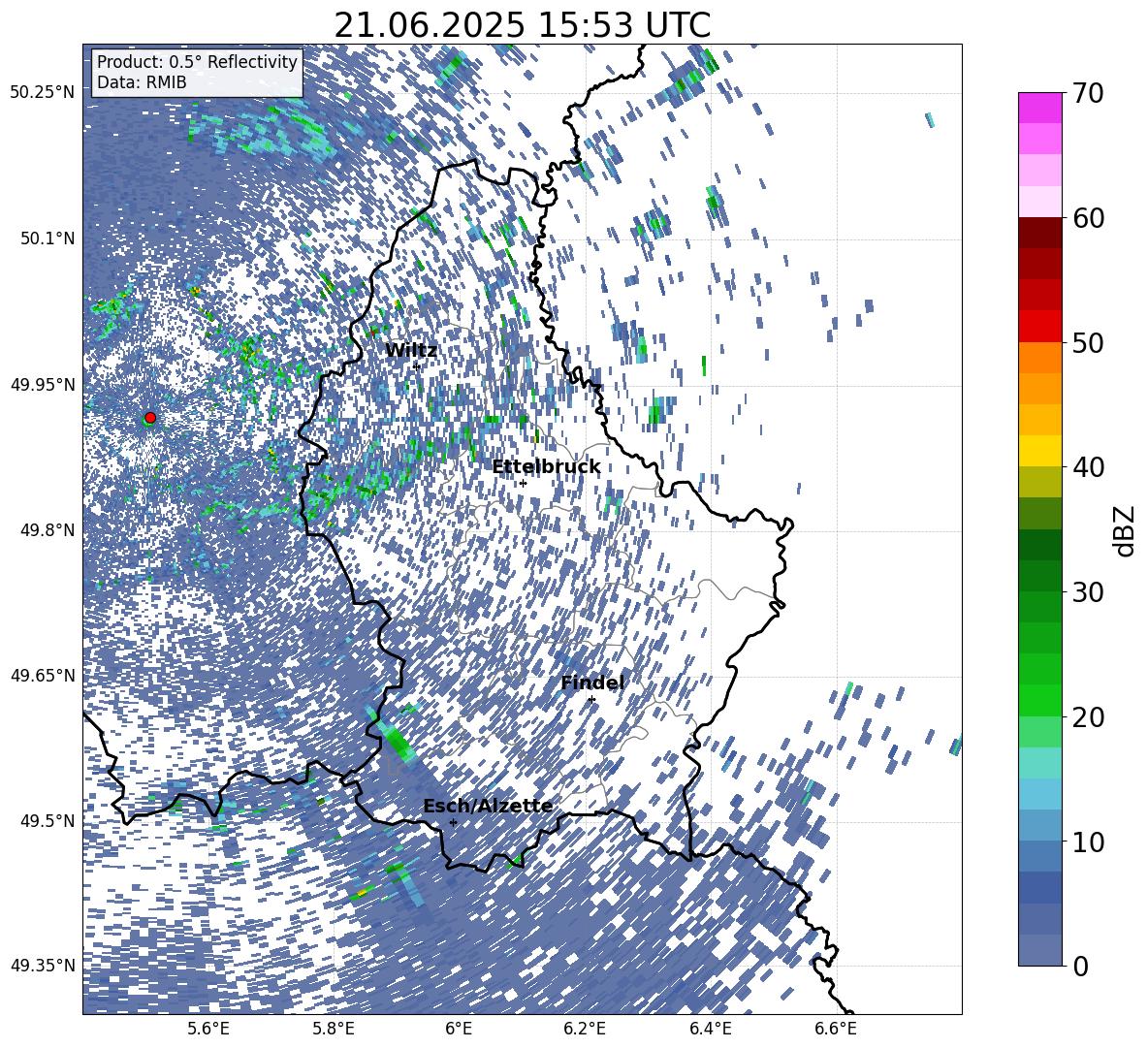Click the Ettelbruck city label
This screenshot has width=1148, height=1048.
pyautogui.click(x=546, y=467)
